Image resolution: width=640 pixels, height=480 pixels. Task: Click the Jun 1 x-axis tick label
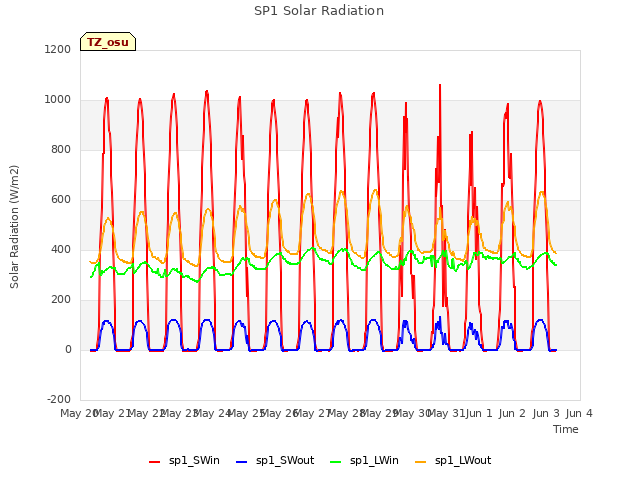[x=479, y=413]
